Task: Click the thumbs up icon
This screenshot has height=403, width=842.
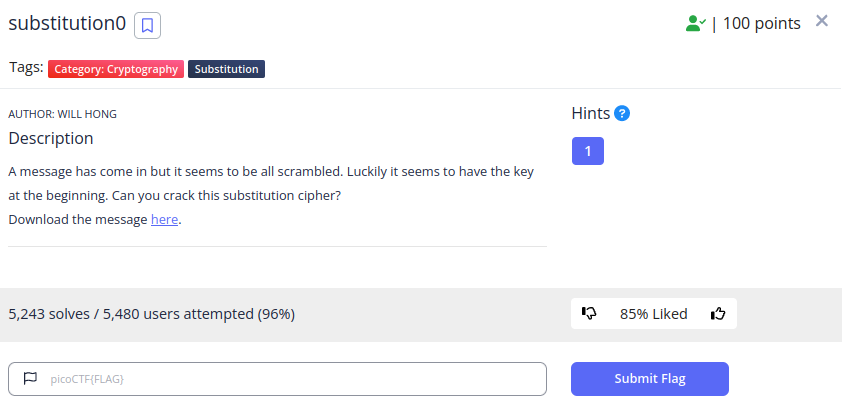Action: tap(718, 313)
